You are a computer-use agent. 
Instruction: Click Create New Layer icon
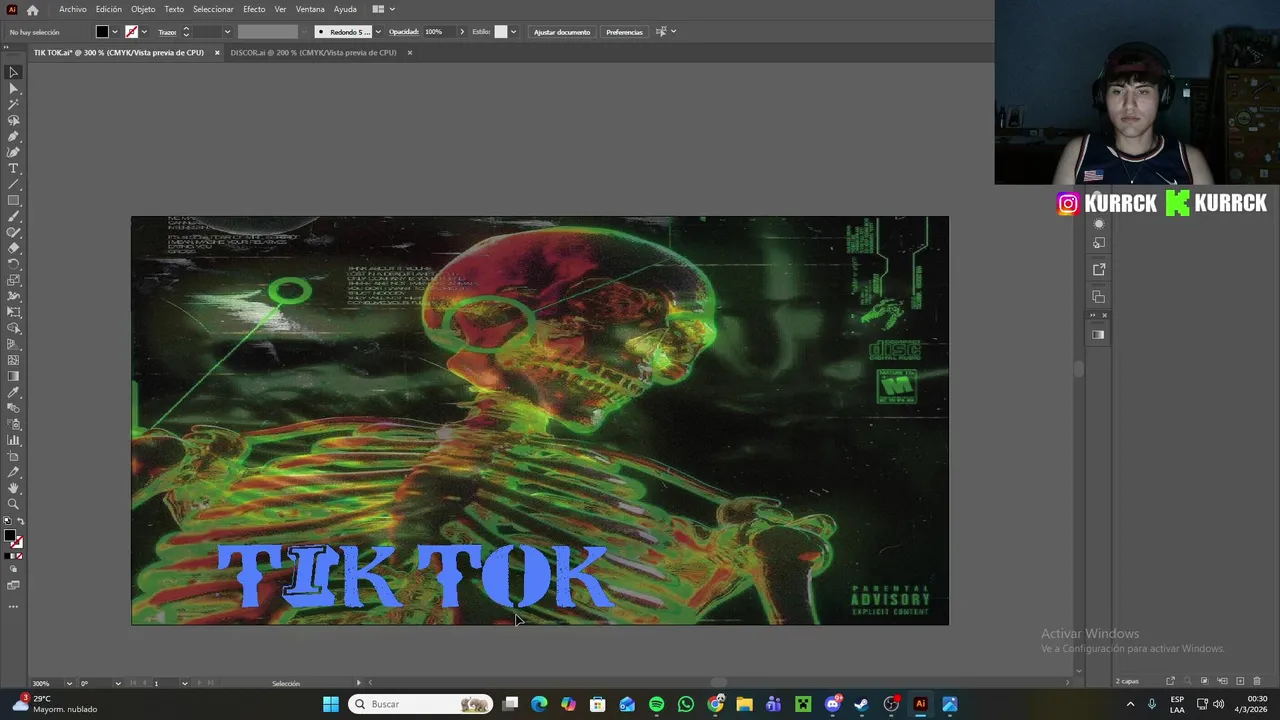click(x=1240, y=681)
